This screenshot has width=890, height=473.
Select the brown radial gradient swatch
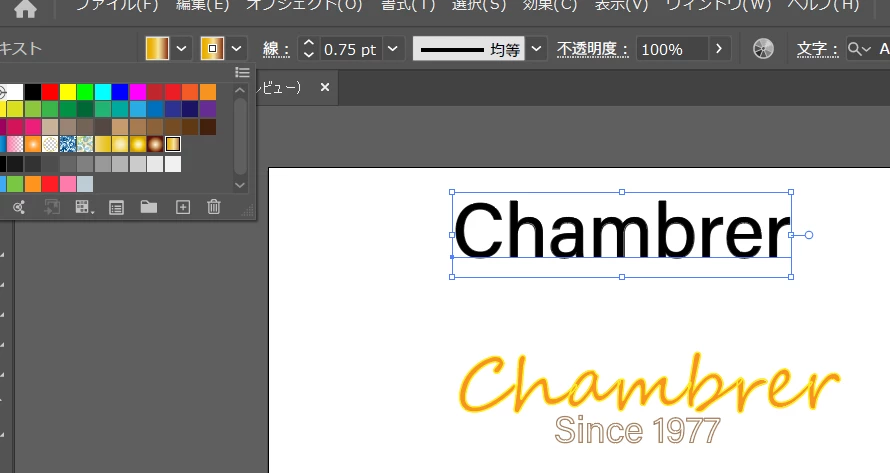coord(155,144)
